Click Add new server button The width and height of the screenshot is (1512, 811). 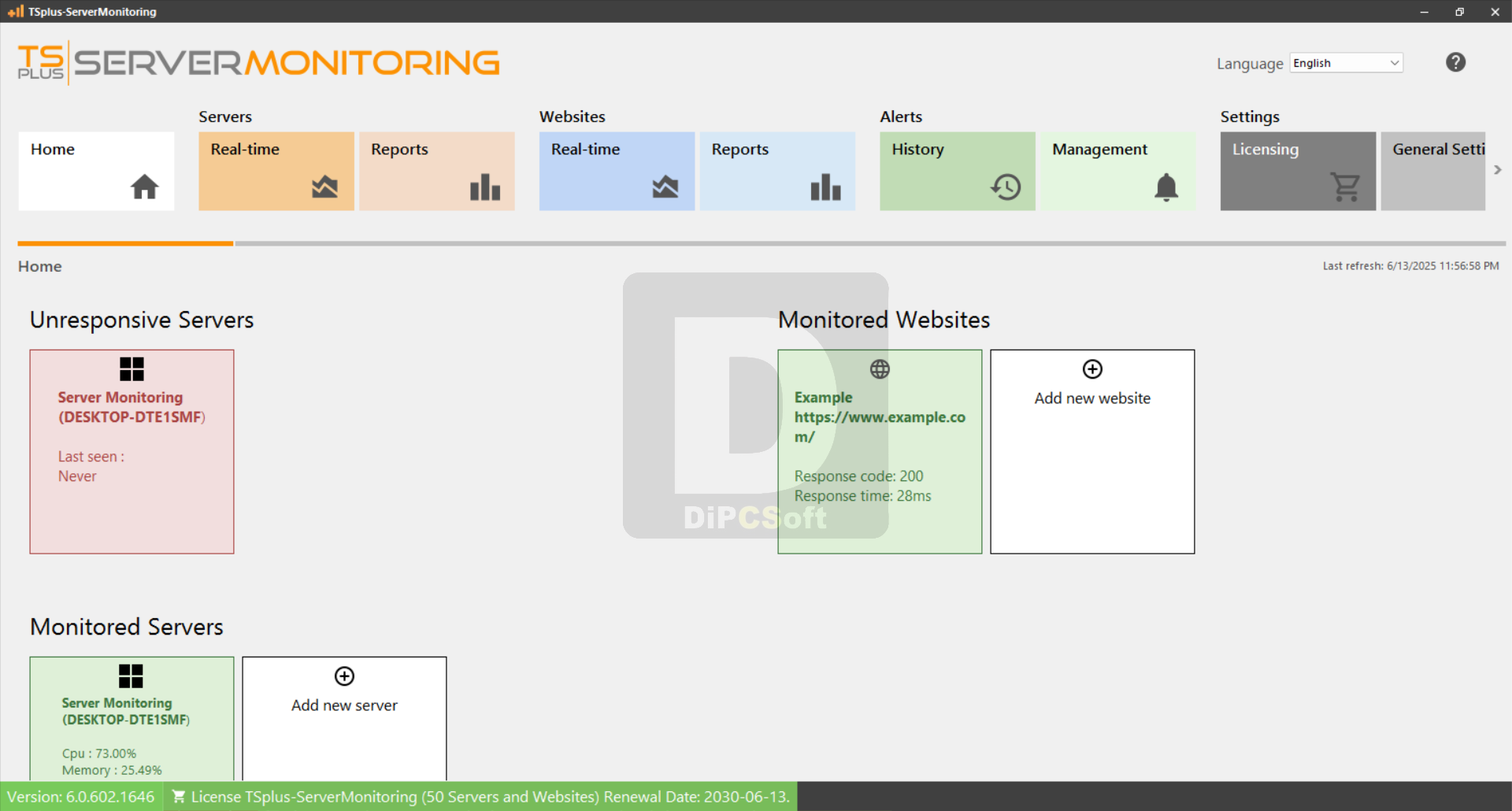point(344,719)
